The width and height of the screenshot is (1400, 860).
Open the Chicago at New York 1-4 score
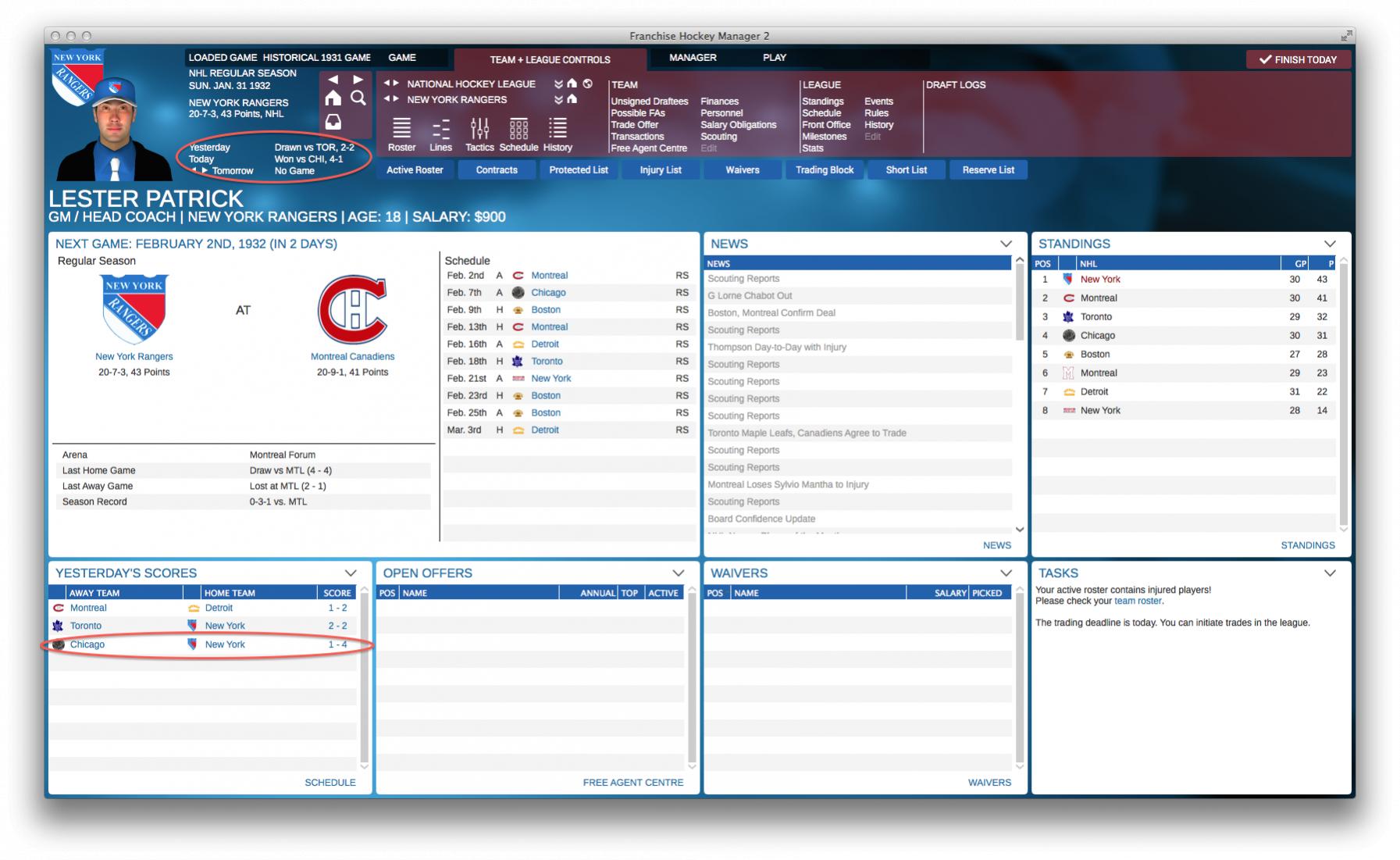(203, 645)
